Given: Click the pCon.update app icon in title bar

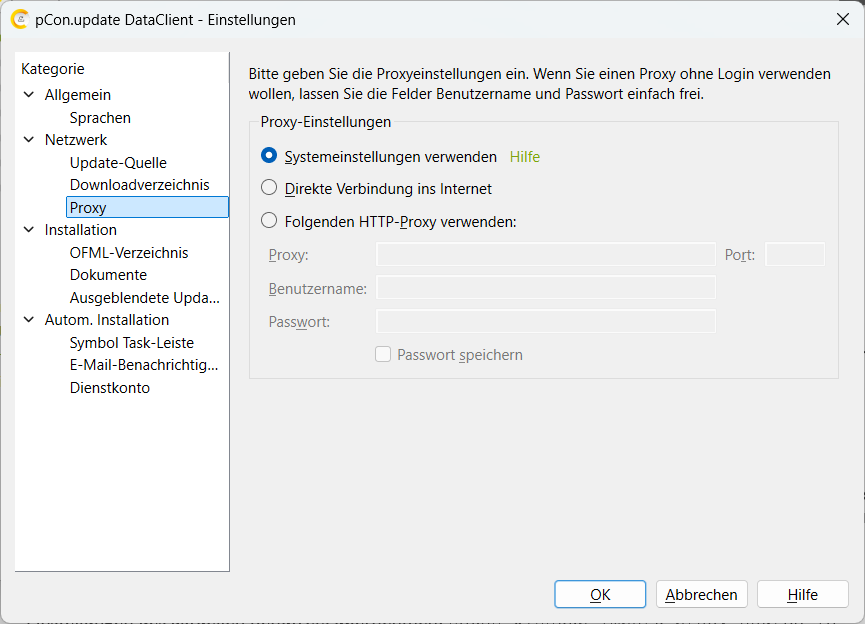Looking at the screenshot, I should [19, 19].
